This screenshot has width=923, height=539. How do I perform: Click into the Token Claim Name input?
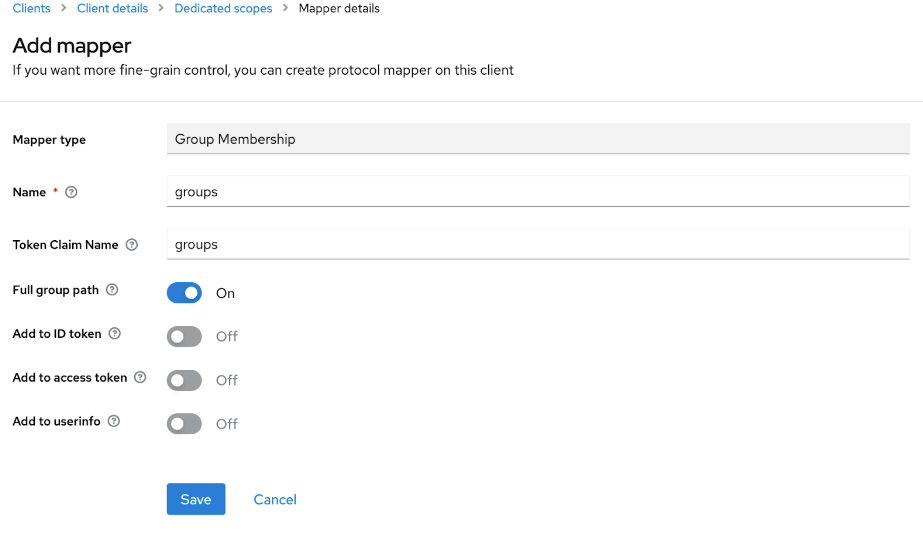pos(538,244)
